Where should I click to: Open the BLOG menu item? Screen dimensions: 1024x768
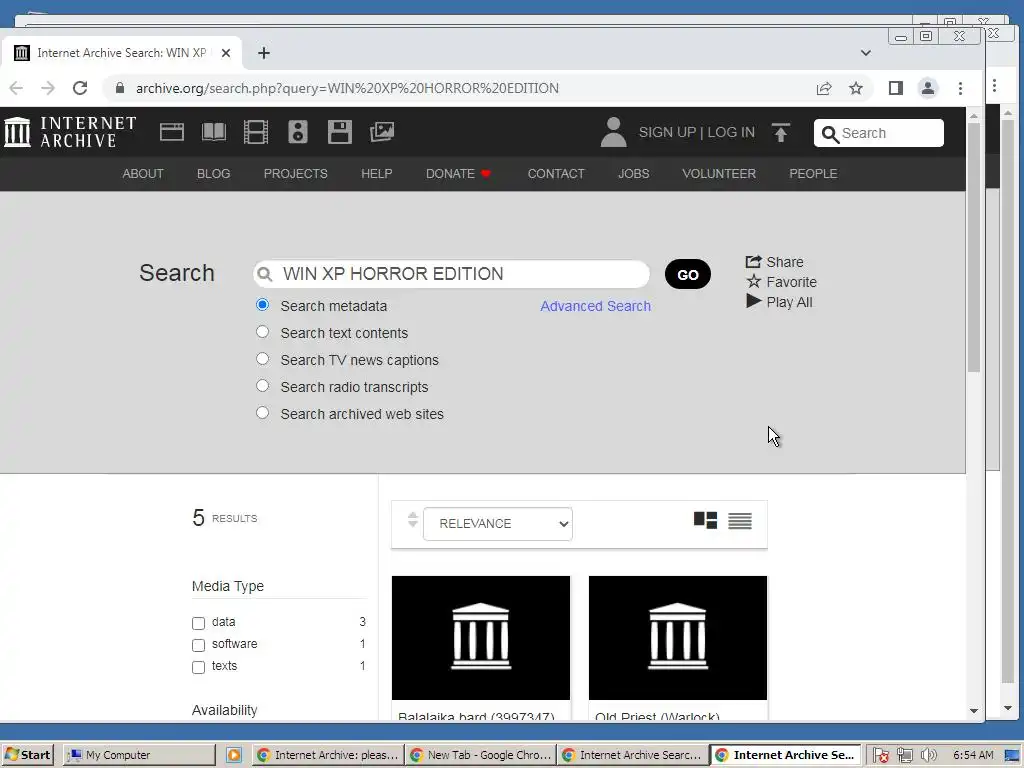[x=214, y=174]
